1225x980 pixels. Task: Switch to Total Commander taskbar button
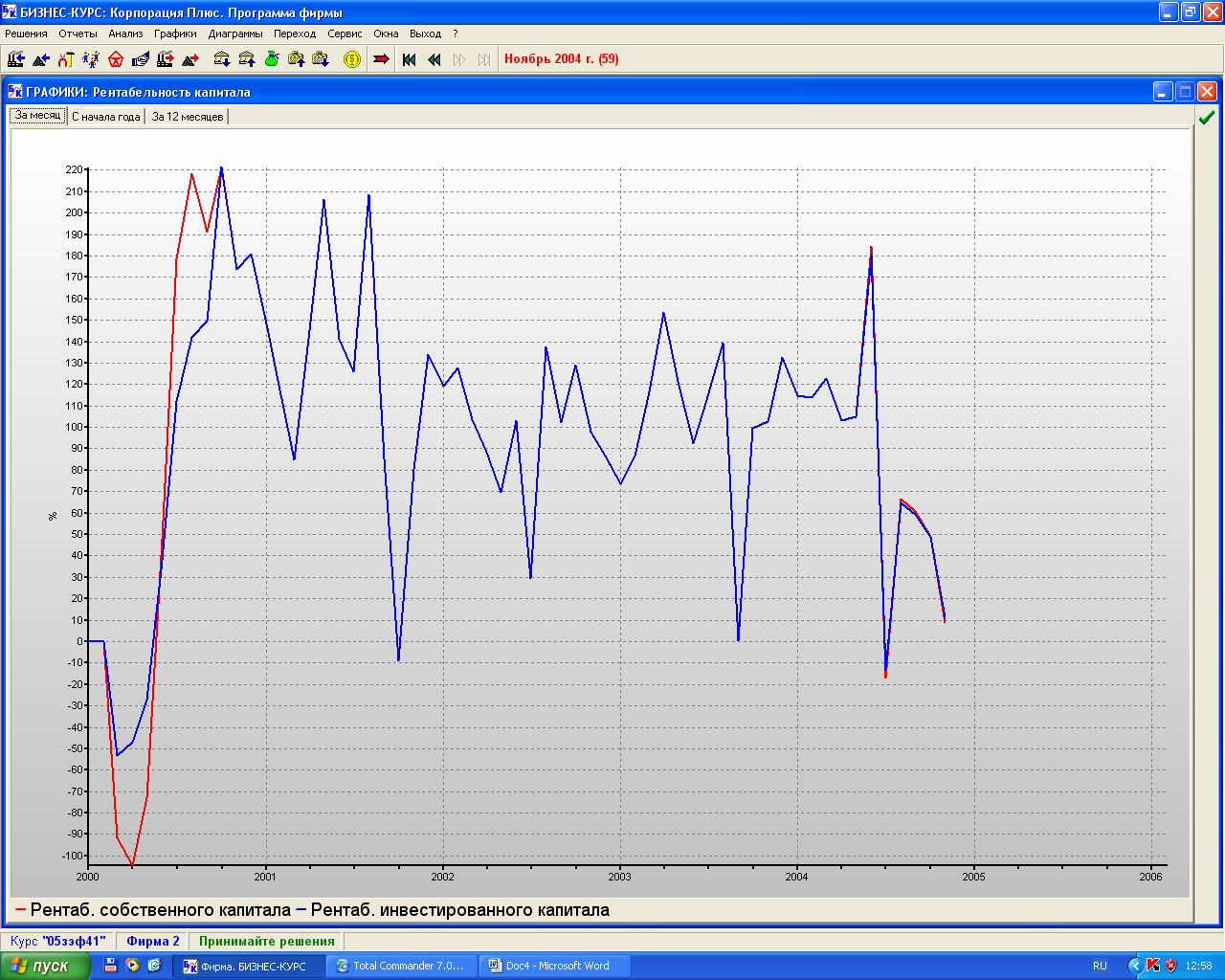point(400,966)
